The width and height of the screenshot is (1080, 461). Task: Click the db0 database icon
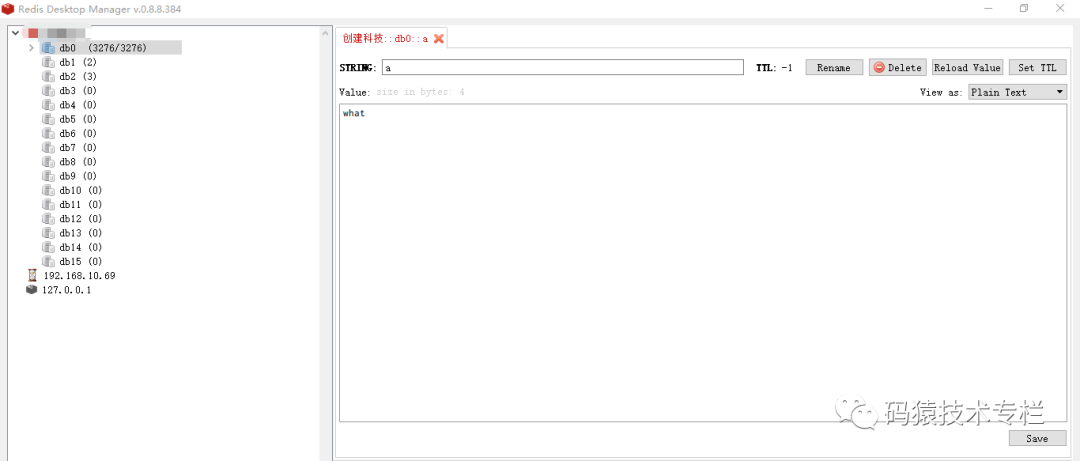48,48
